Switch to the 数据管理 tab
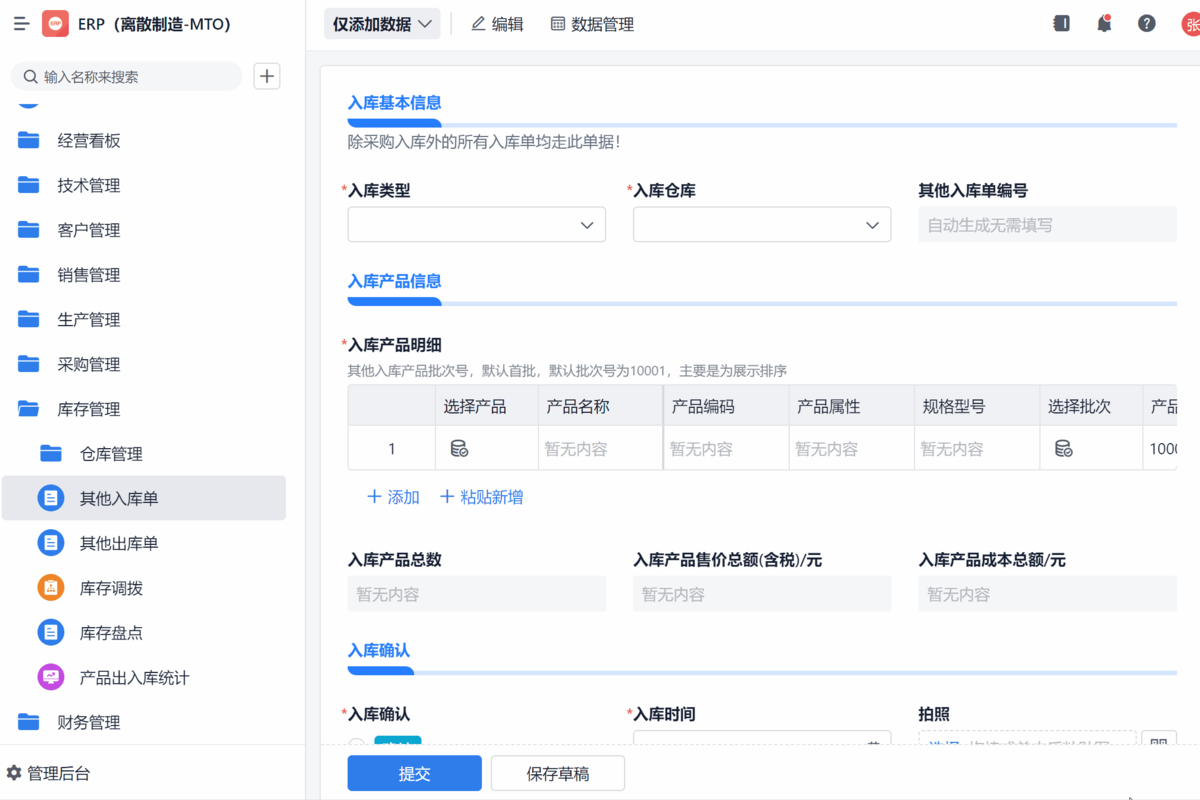Viewport: 1200px width, 800px height. point(592,24)
